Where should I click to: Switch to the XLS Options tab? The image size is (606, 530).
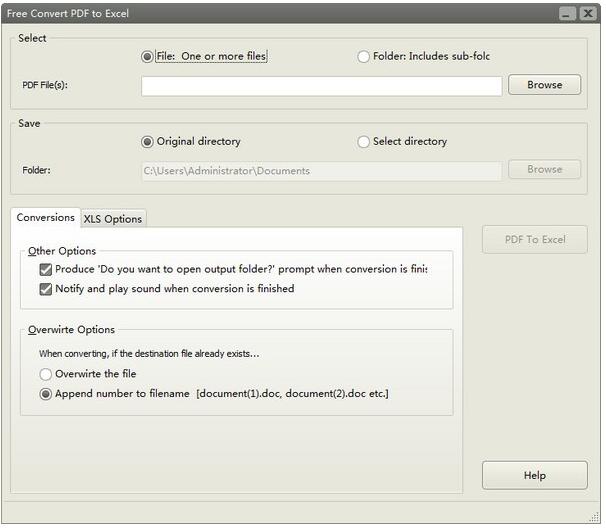[x=113, y=219]
